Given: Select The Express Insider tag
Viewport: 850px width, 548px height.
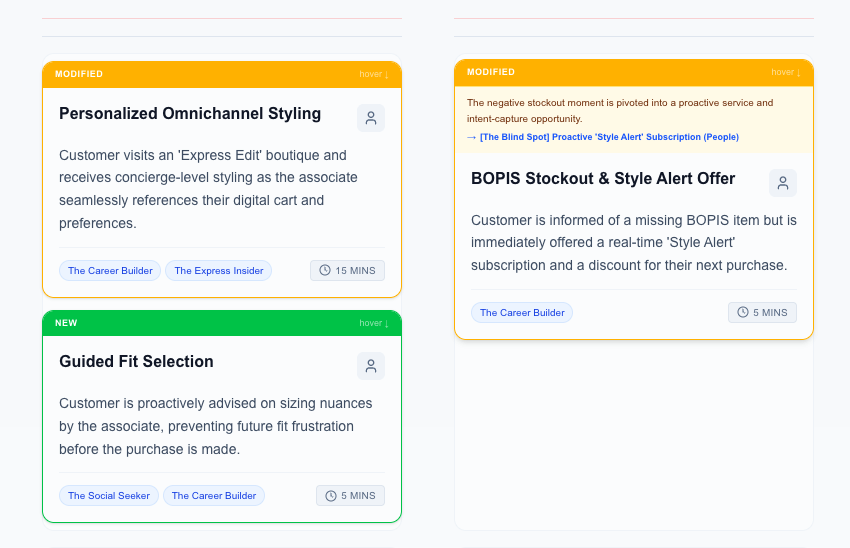Looking at the screenshot, I should click(x=219, y=271).
